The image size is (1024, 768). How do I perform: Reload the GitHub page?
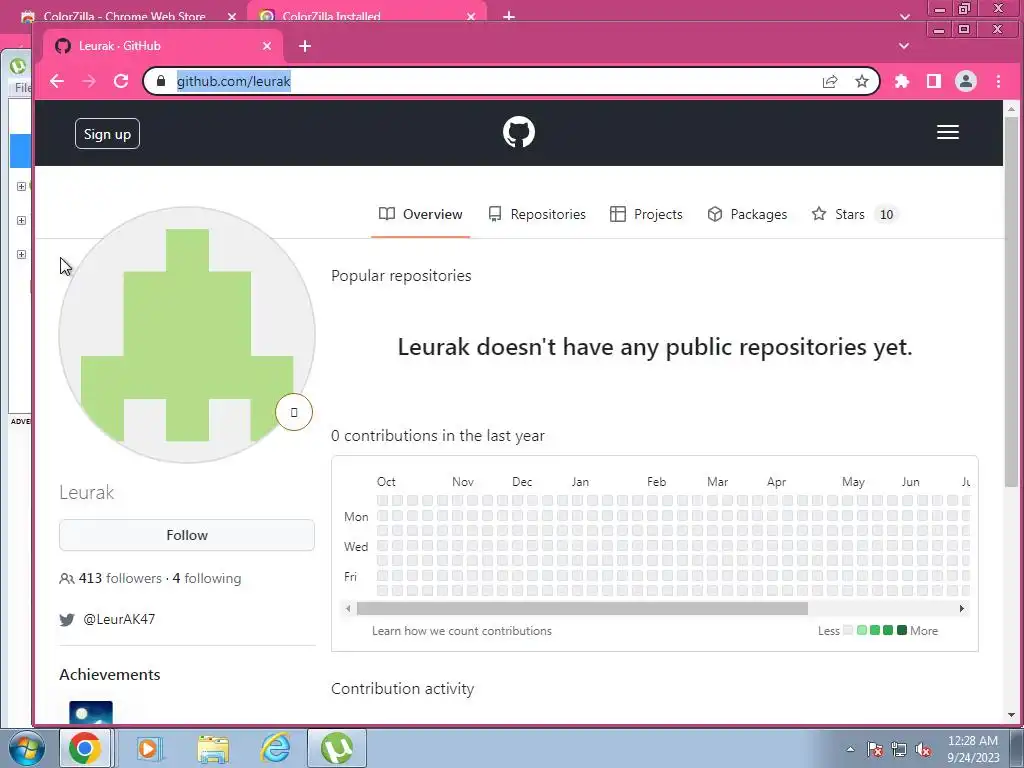pos(121,81)
